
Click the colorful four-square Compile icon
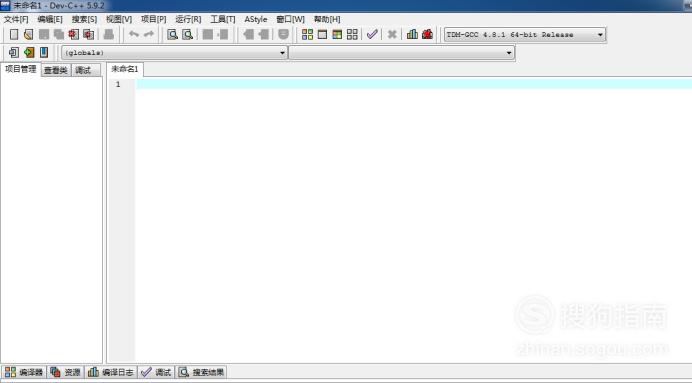[x=307, y=34]
